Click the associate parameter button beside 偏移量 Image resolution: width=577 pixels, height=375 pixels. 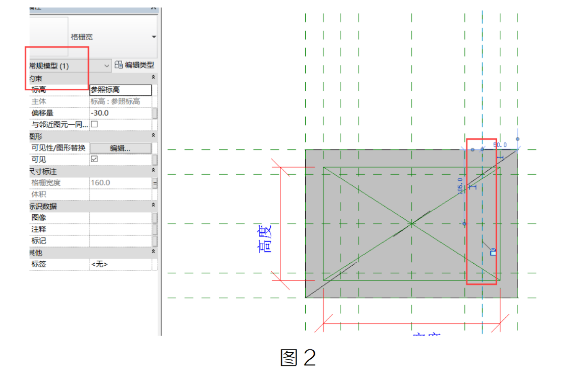155,113
